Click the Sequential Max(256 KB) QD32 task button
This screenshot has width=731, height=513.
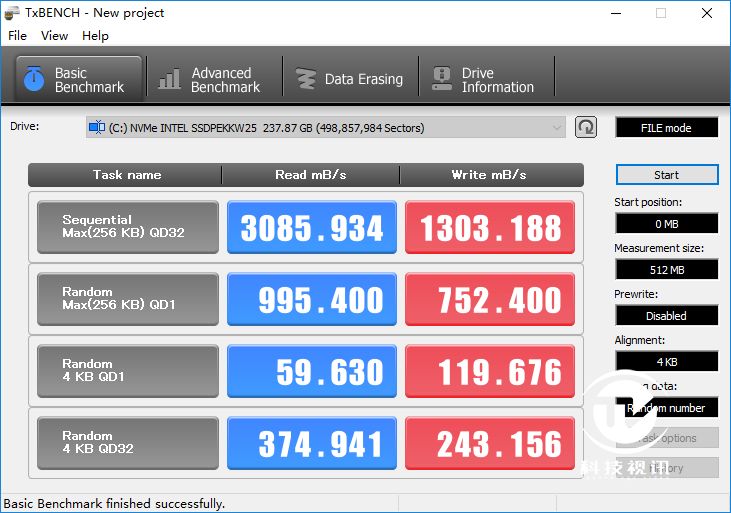pos(128,227)
